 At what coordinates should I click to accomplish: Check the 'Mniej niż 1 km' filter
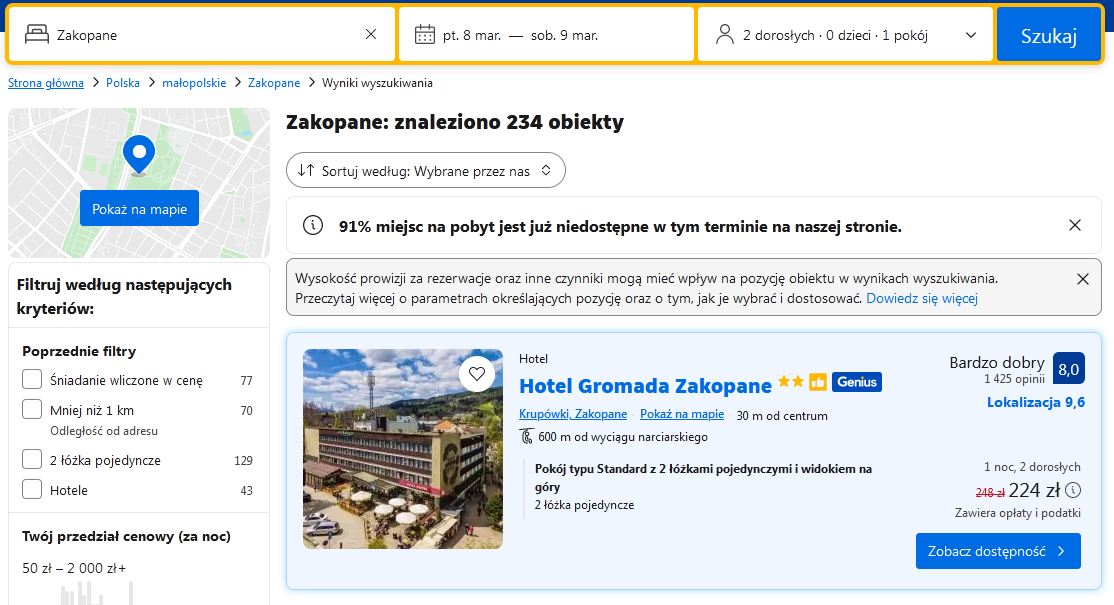click(32, 410)
